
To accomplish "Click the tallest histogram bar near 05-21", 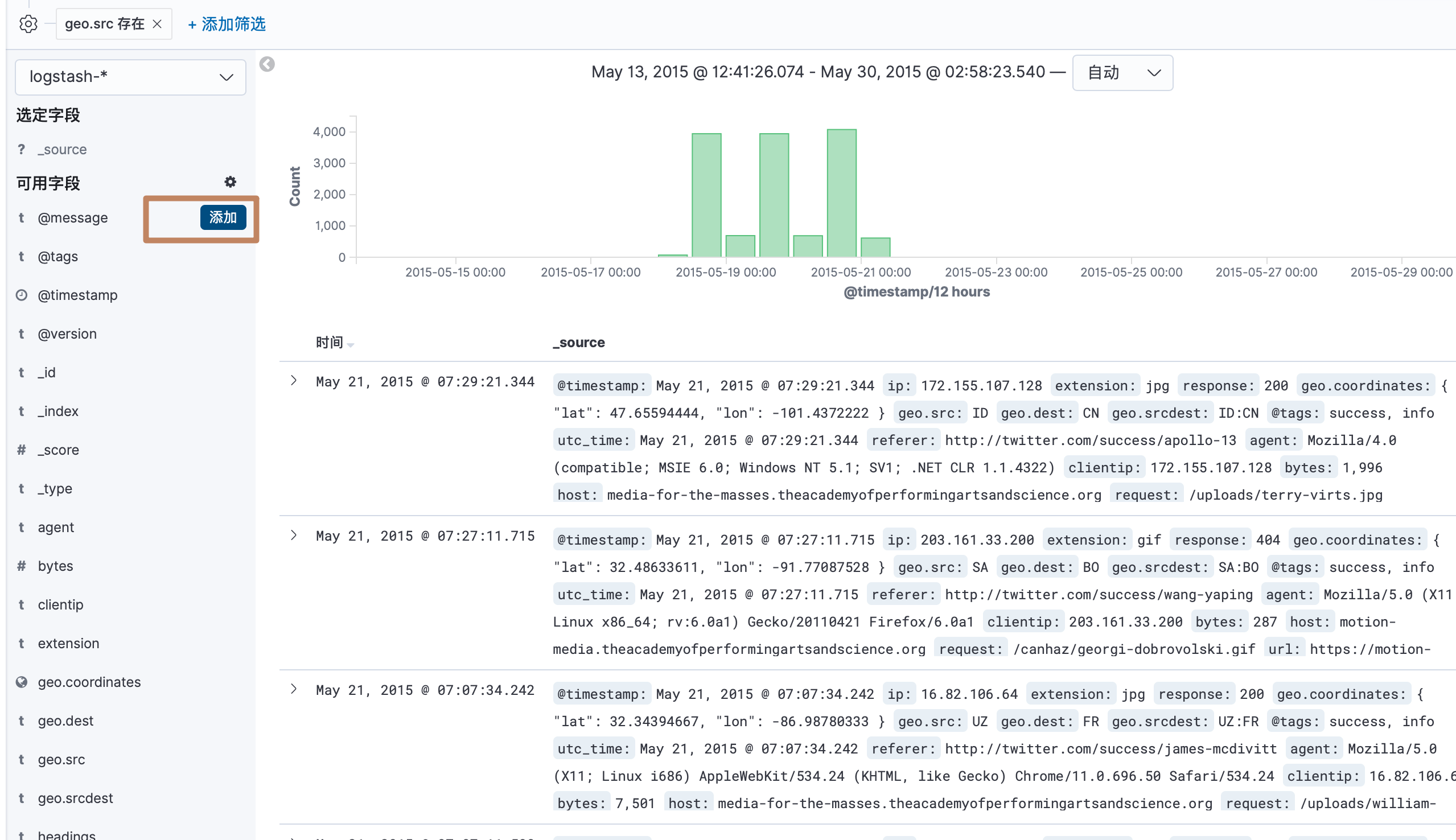I will tap(841, 193).
